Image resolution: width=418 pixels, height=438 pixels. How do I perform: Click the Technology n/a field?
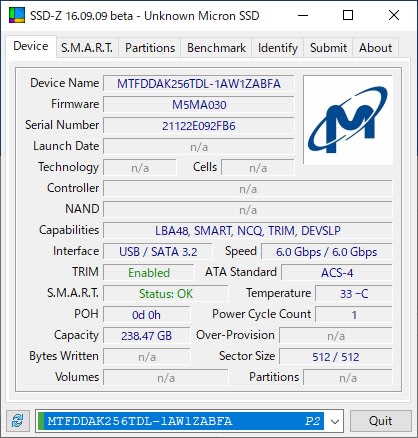click(140, 168)
